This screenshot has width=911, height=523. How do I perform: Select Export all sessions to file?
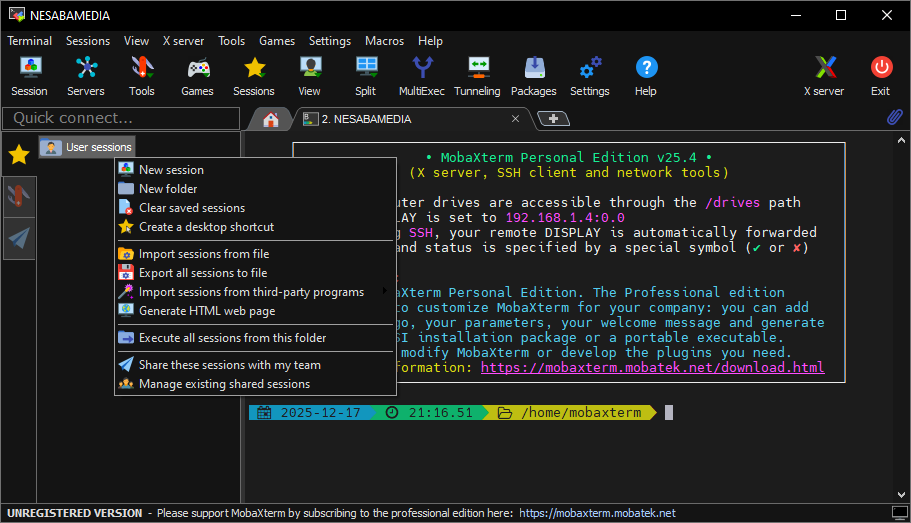pyautogui.click(x=203, y=273)
